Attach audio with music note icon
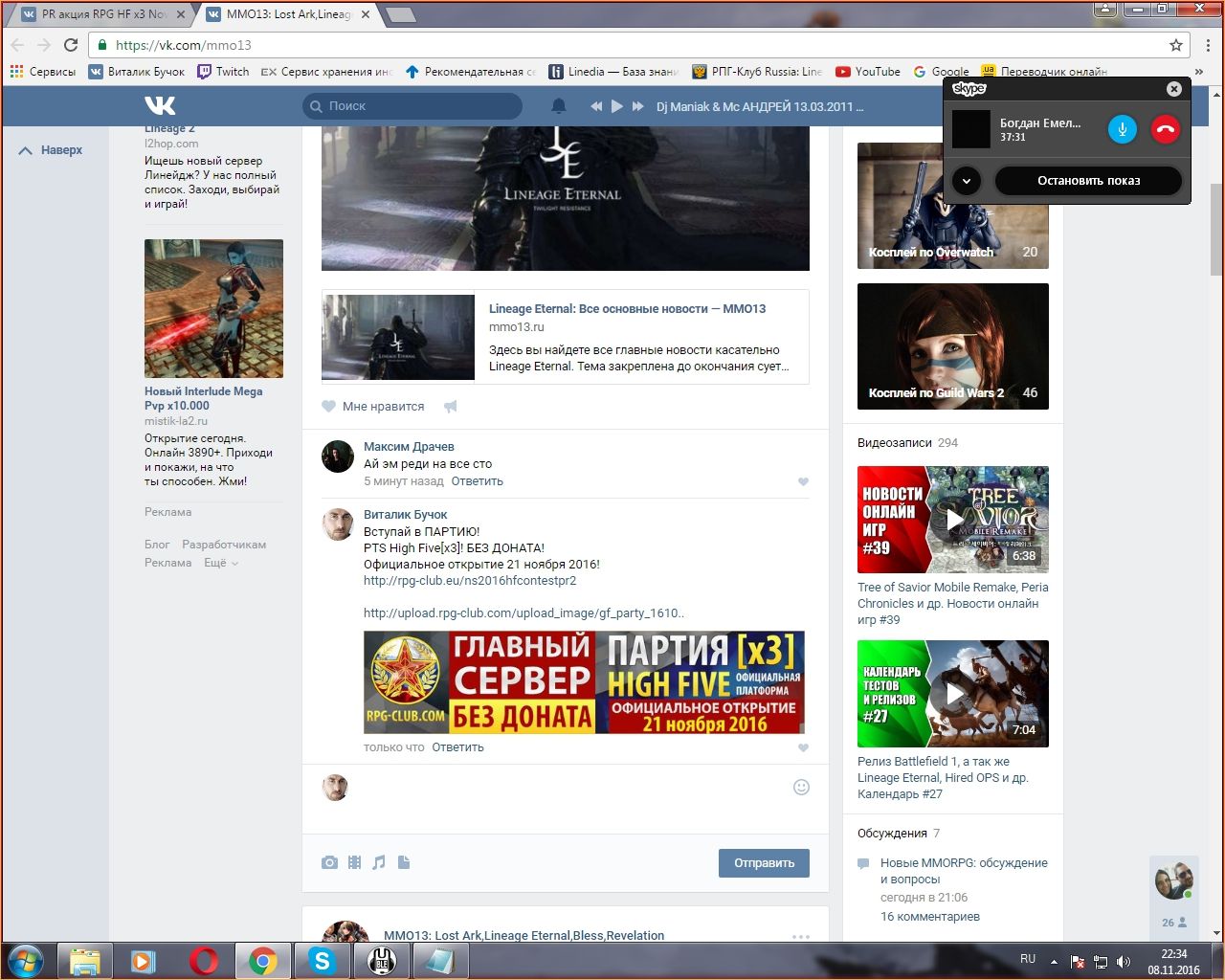Screen dimensions: 1225x980 [x=379, y=862]
